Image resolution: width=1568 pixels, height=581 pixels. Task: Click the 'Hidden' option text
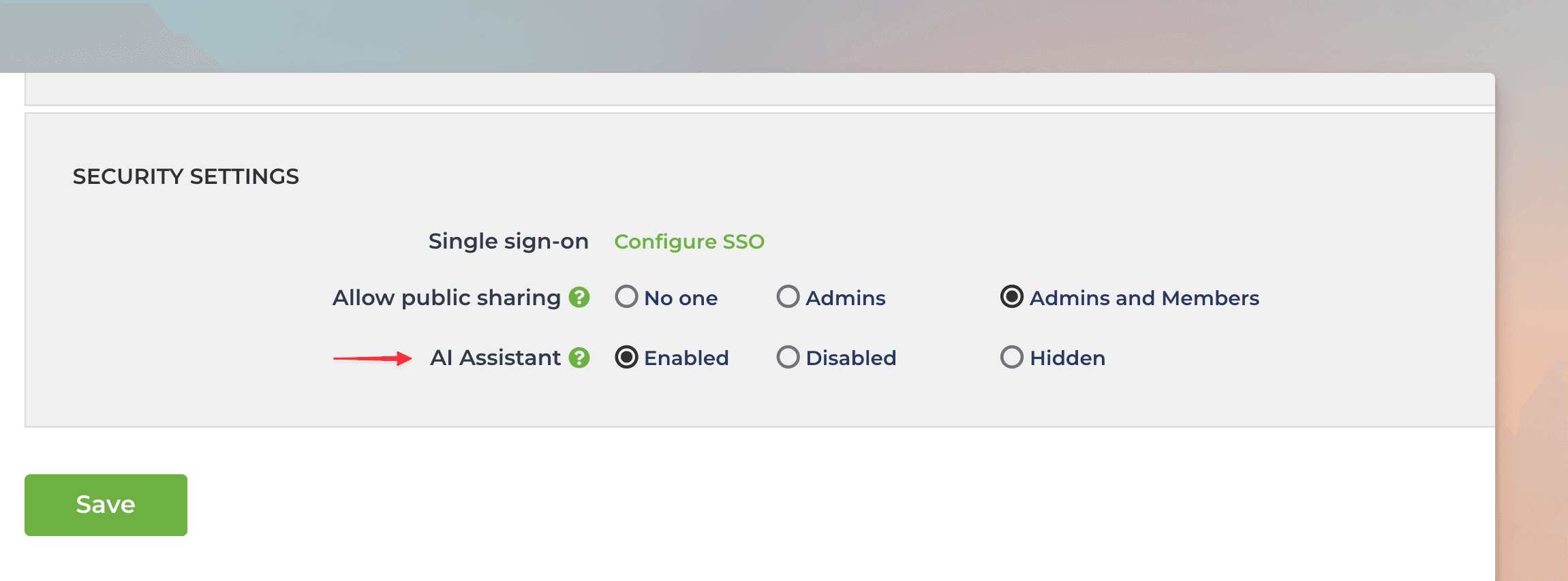tap(1067, 358)
